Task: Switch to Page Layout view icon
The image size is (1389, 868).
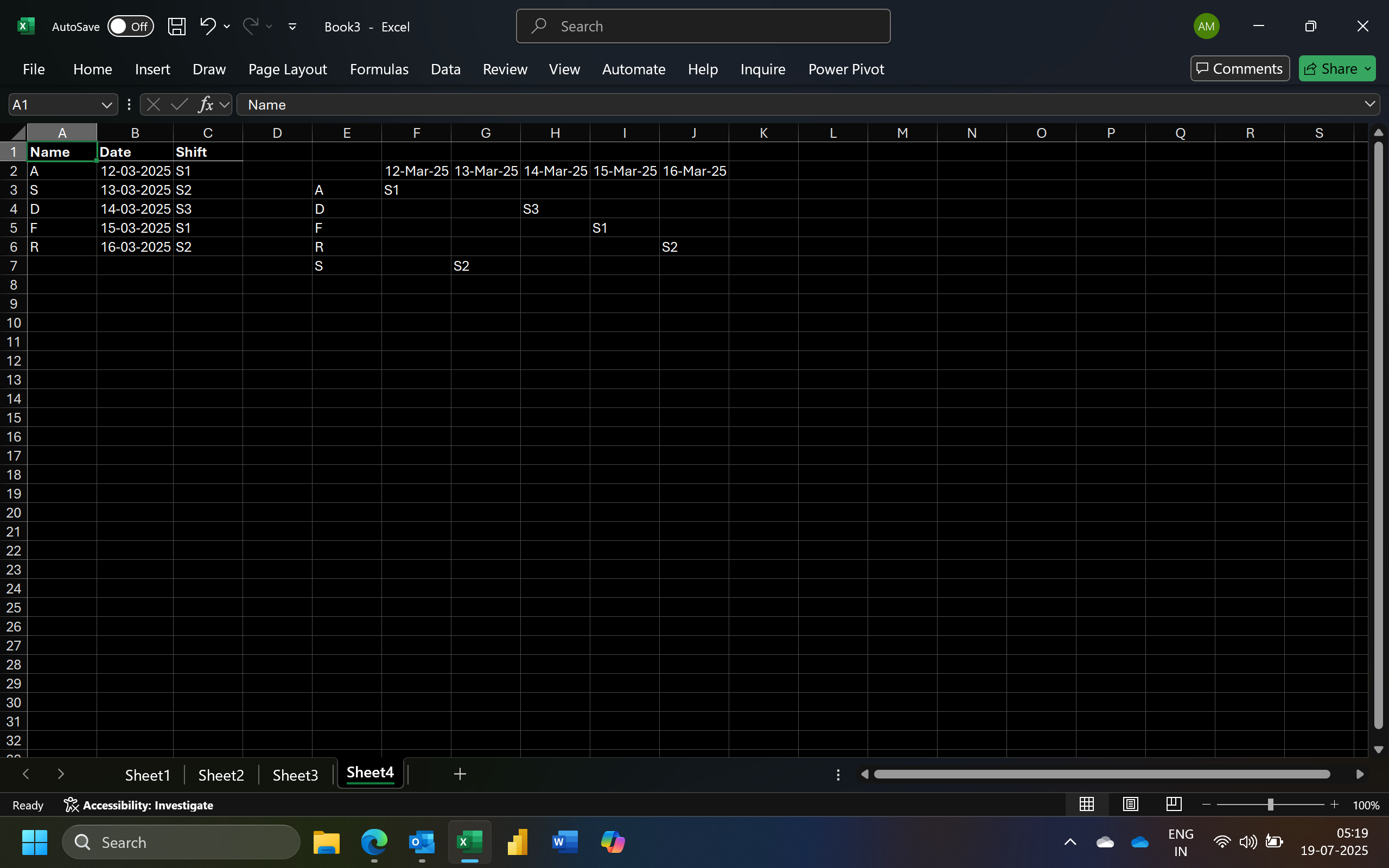Action: (x=1130, y=805)
